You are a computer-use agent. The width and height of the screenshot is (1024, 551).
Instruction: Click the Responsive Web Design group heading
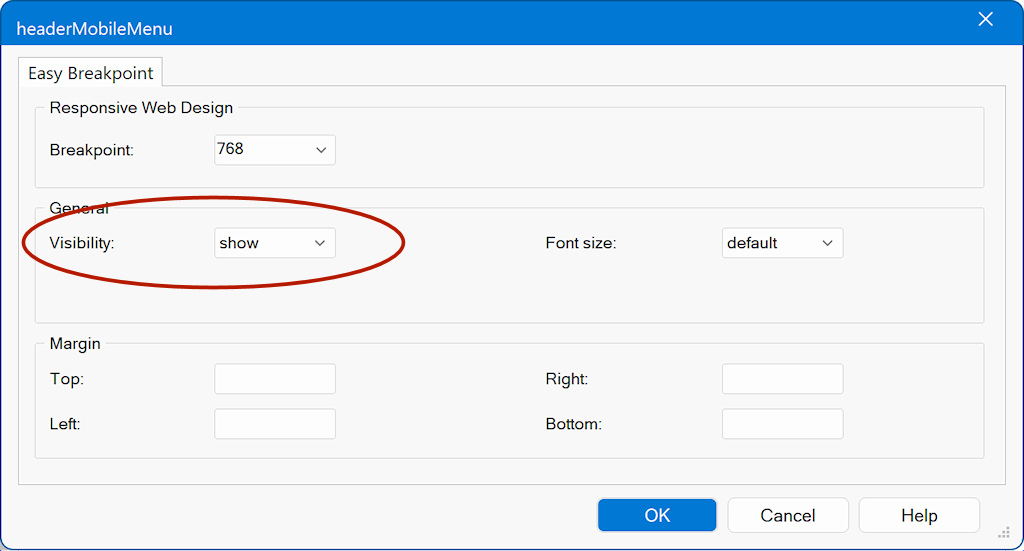[141, 108]
